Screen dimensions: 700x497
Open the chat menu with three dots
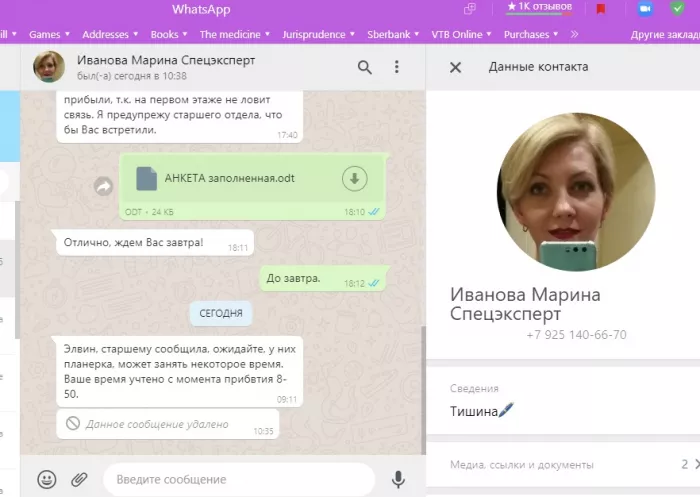(x=396, y=67)
